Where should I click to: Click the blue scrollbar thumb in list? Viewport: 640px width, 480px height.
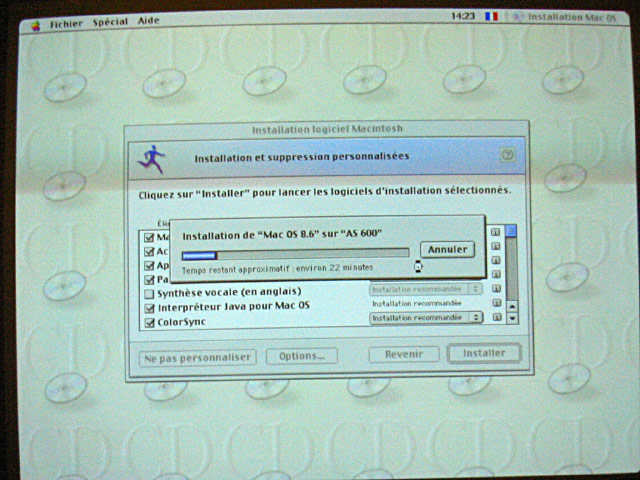pyautogui.click(x=511, y=231)
